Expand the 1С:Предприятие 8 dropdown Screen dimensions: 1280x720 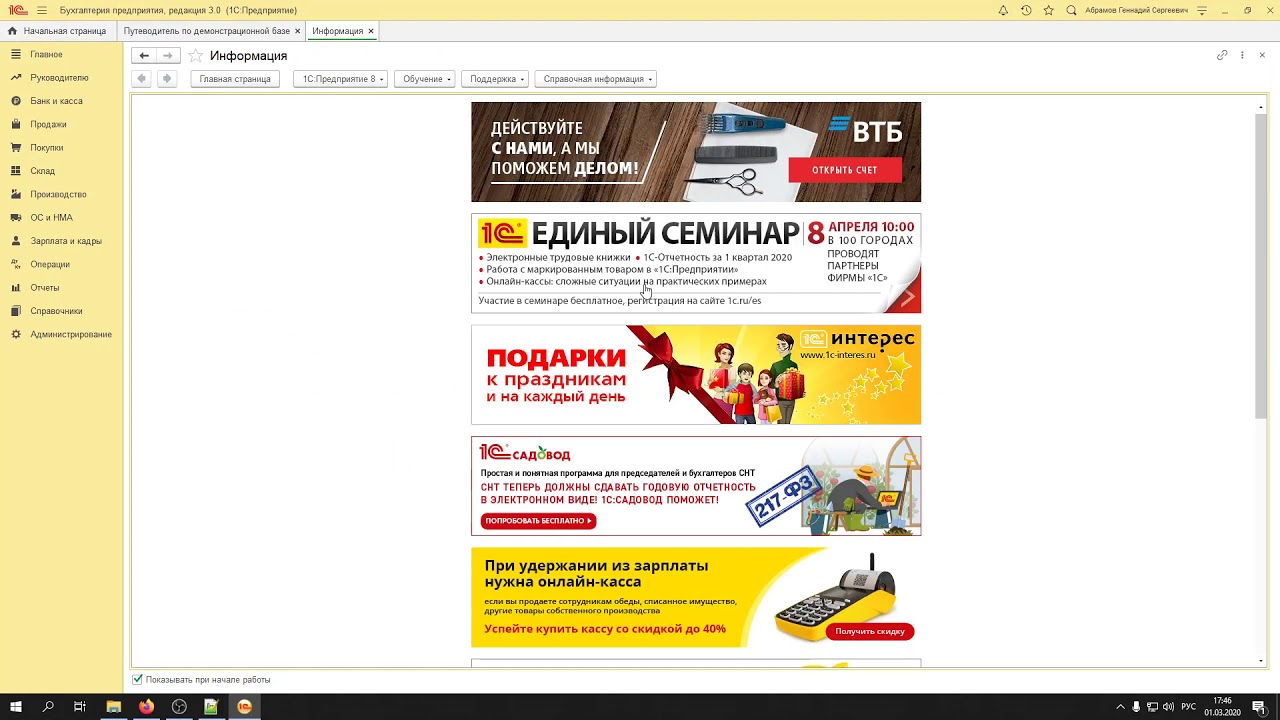coord(340,79)
